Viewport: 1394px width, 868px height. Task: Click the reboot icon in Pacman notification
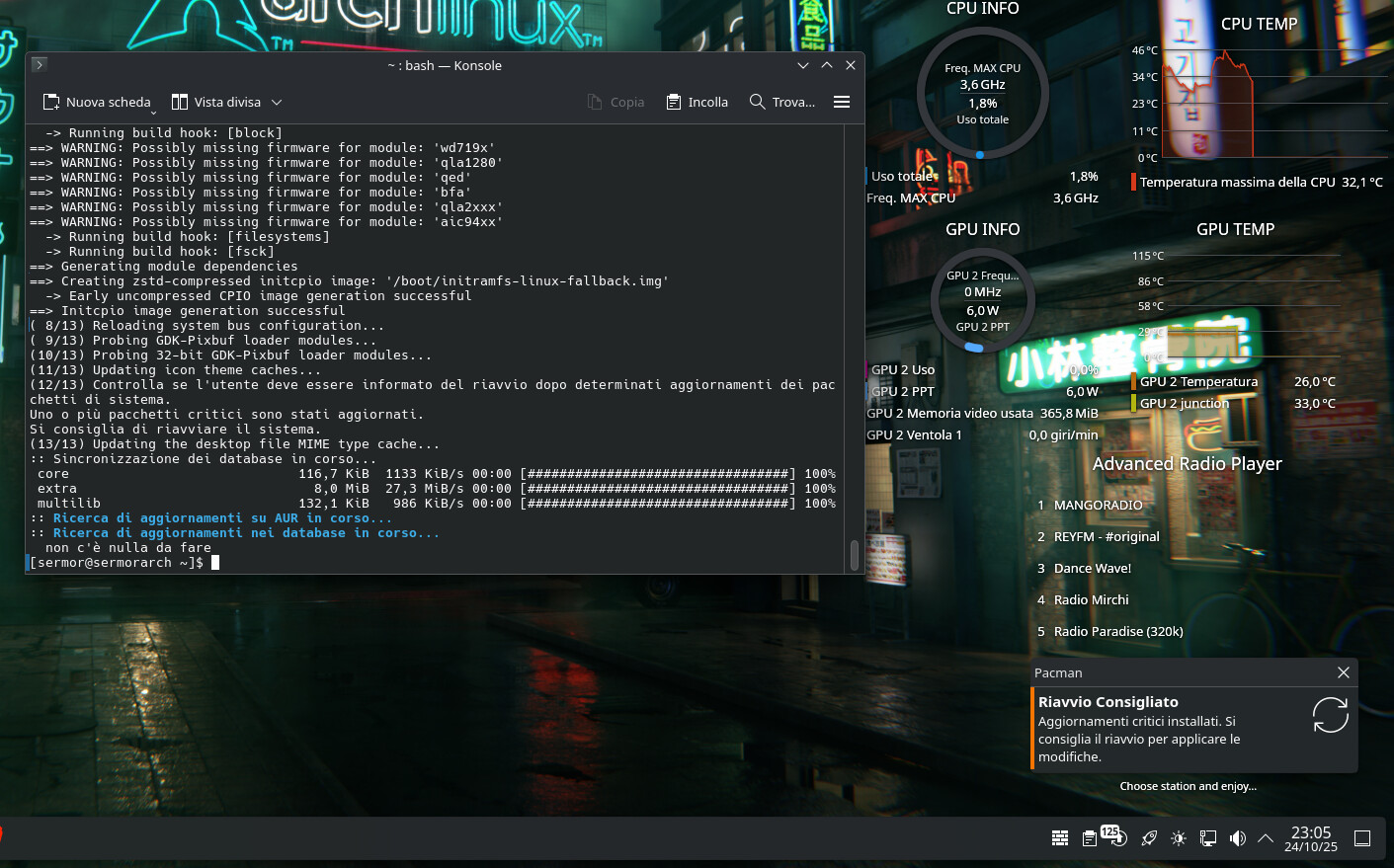pos(1330,715)
